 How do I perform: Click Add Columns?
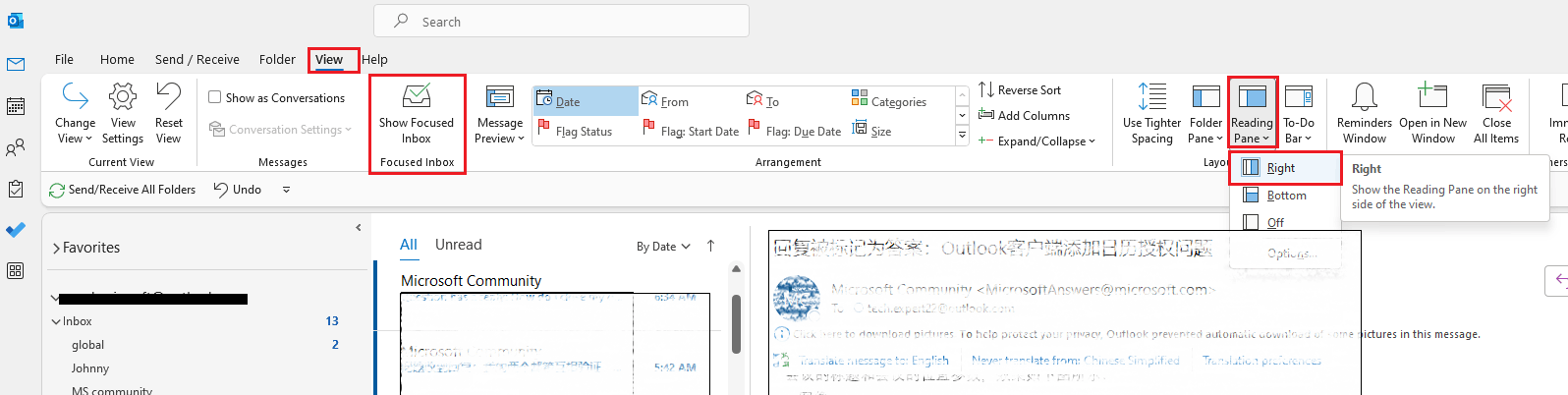click(x=1024, y=115)
